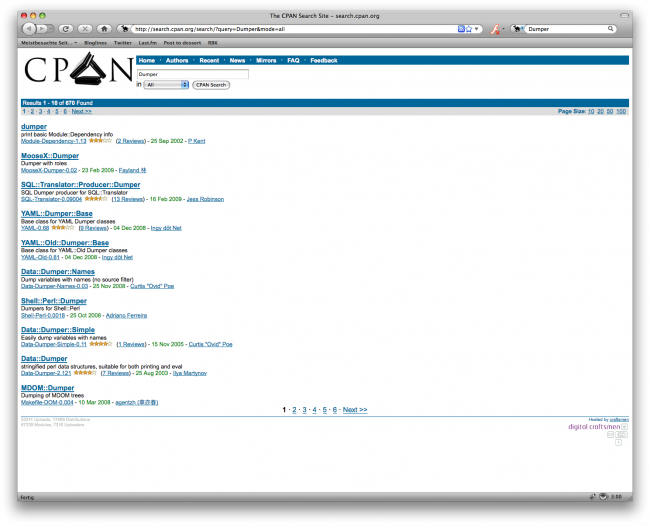Open Data::Dumper::Names result
This screenshot has width=650, height=525.
click(58, 272)
